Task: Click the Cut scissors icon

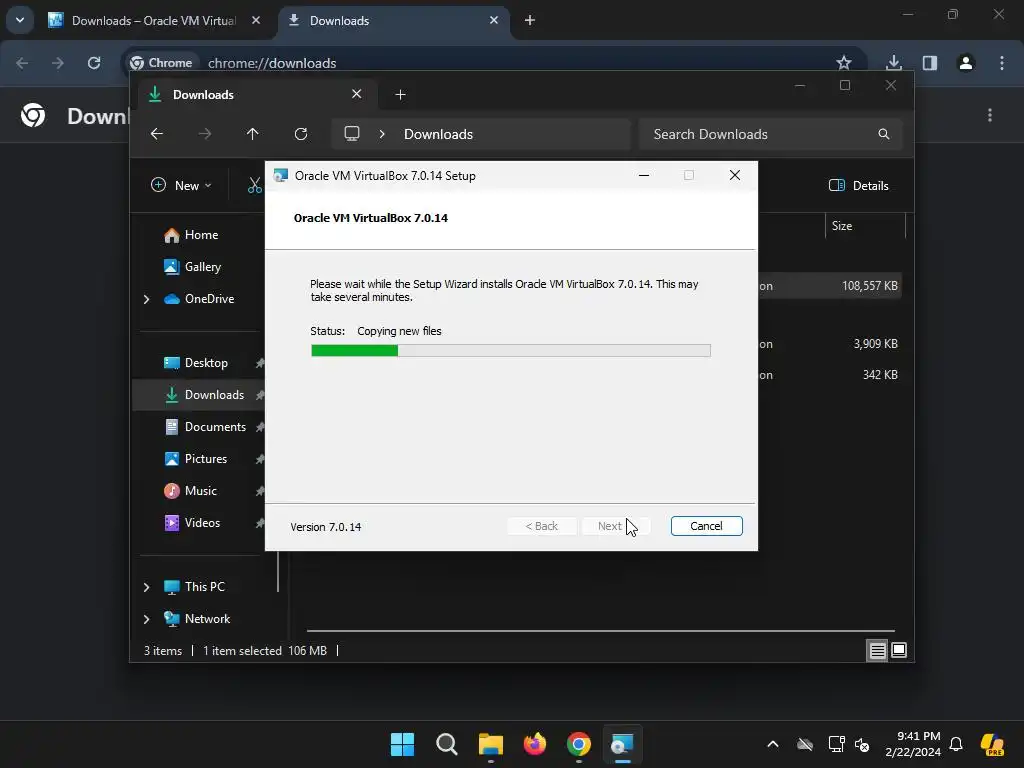Action: tap(254, 185)
